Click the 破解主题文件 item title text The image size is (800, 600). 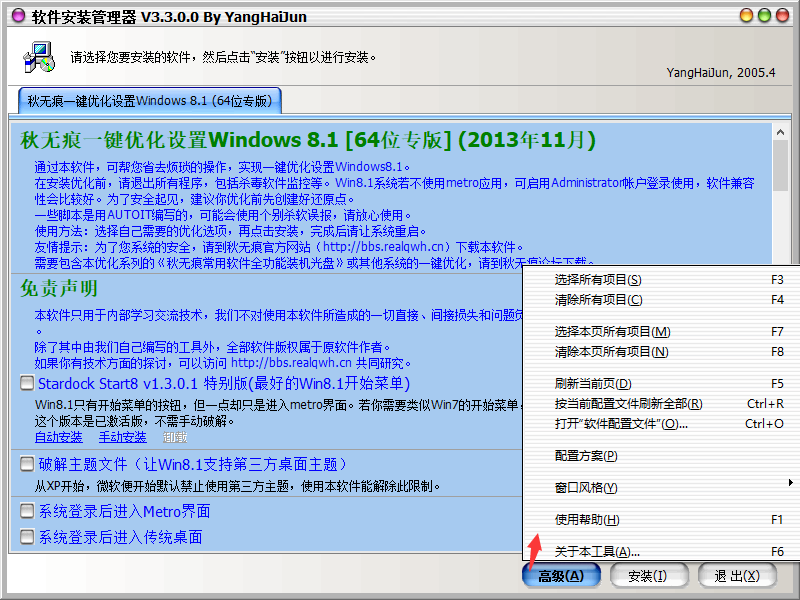[192, 464]
